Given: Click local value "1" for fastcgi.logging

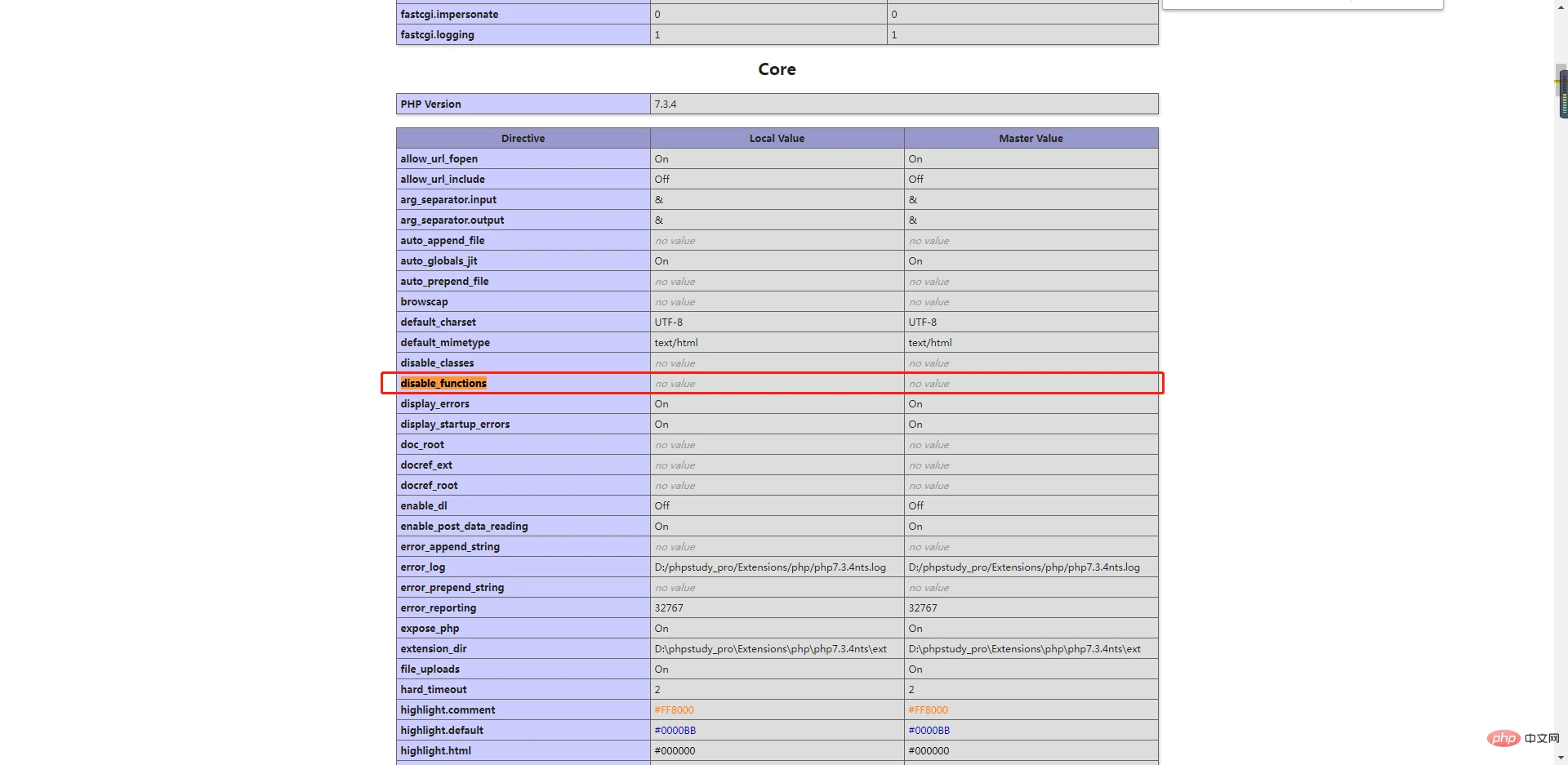Looking at the screenshot, I should pyautogui.click(x=657, y=35).
